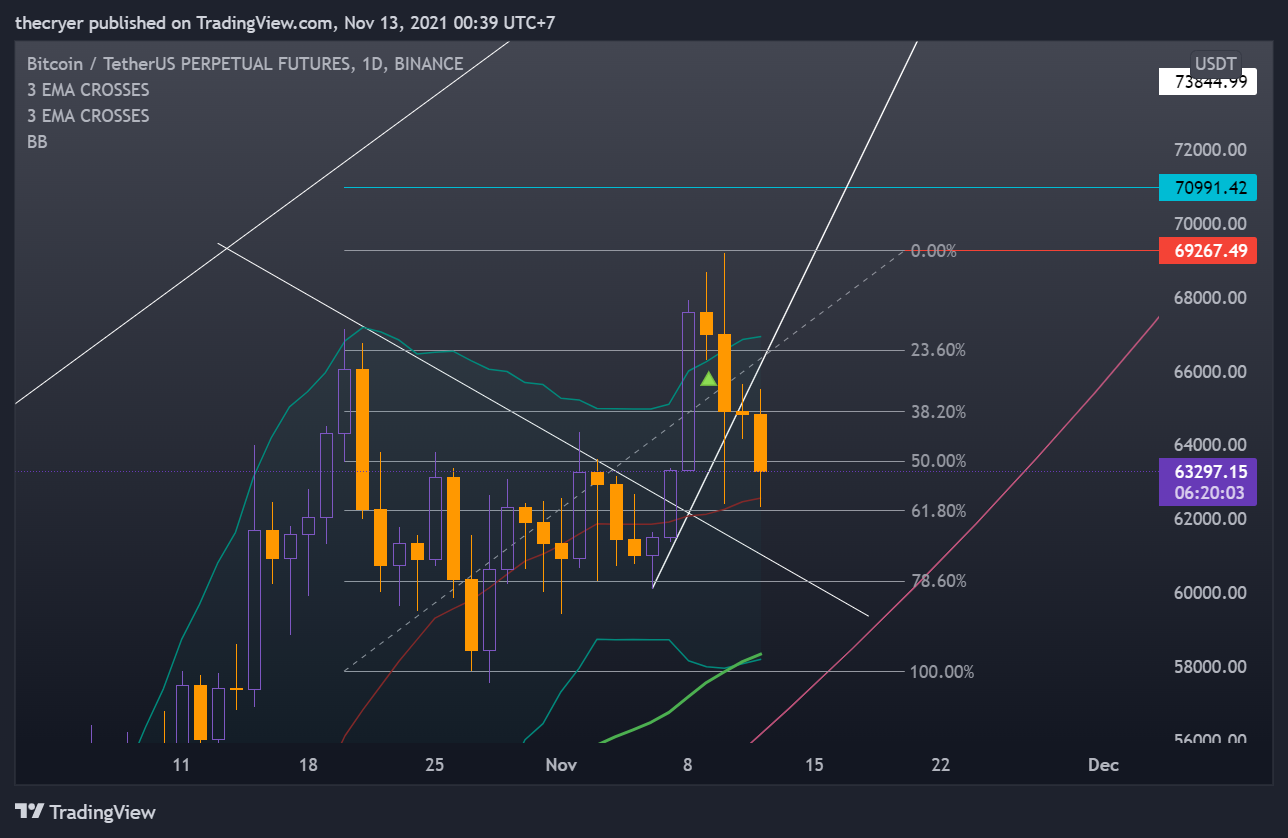Click the 66000.00 price axis value
The height and width of the screenshot is (838, 1288).
click(x=1210, y=372)
